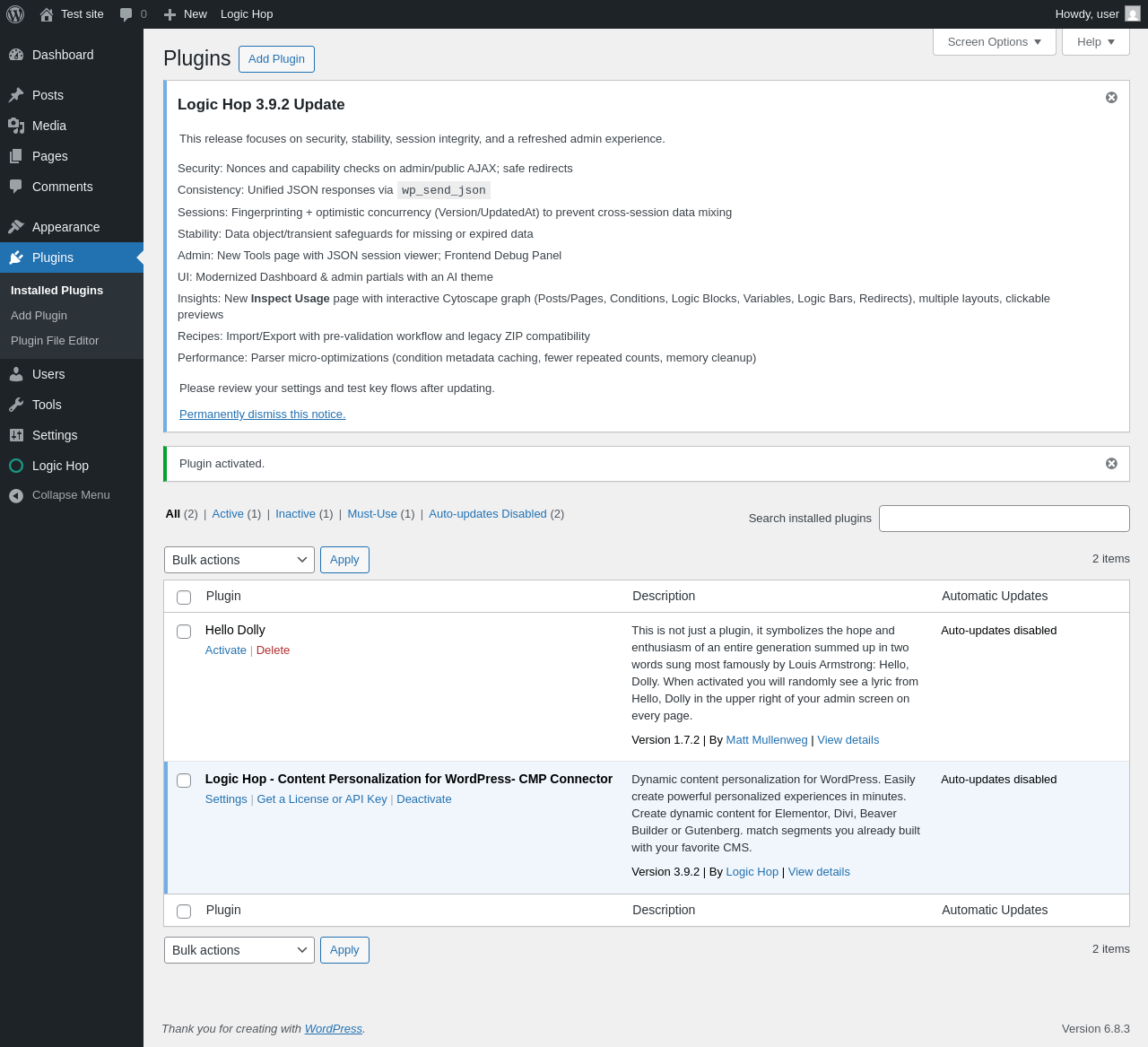This screenshot has height=1047, width=1148.
Task: Click the Logic Hop 3.9.2 Update heading
Action: (261, 105)
